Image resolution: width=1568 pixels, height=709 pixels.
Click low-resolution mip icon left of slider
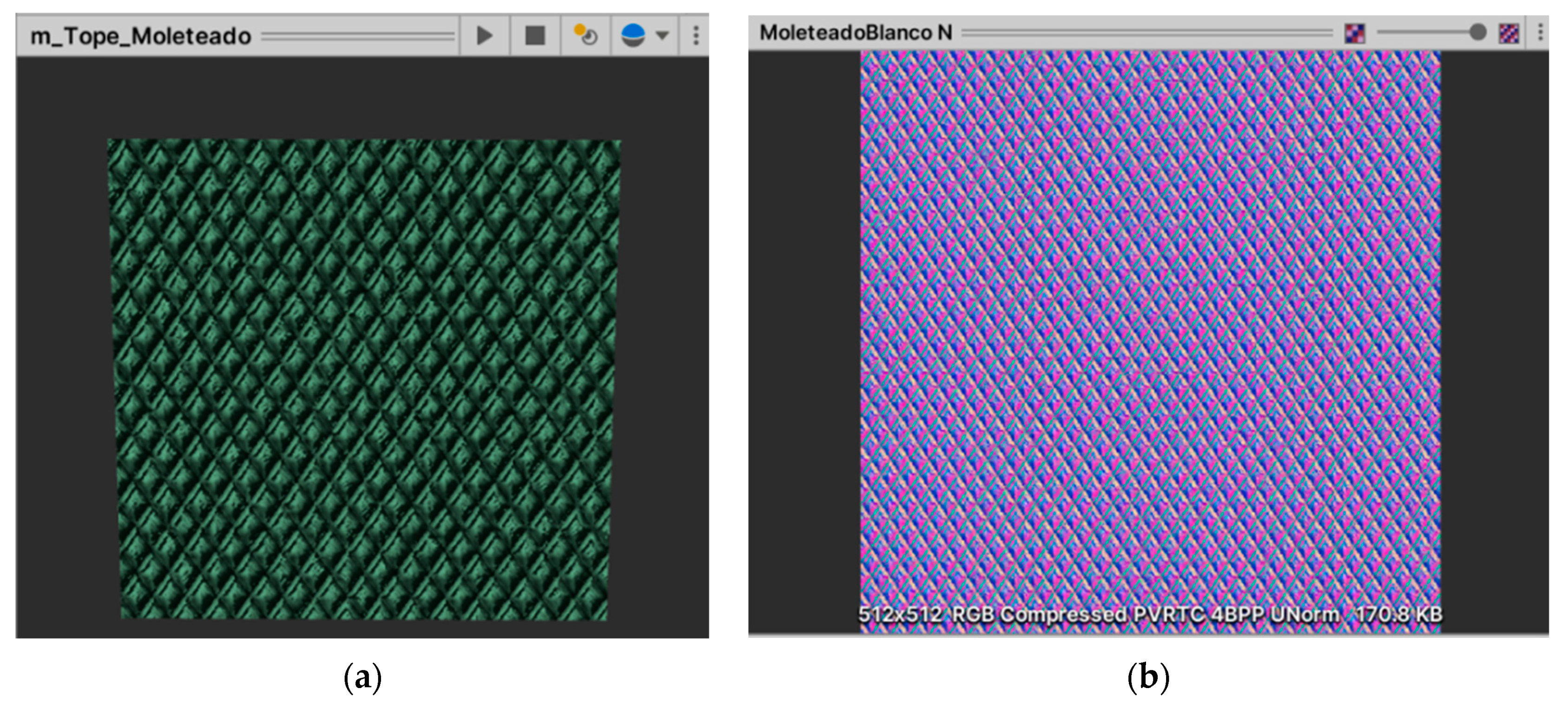click(x=1354, y=33)
